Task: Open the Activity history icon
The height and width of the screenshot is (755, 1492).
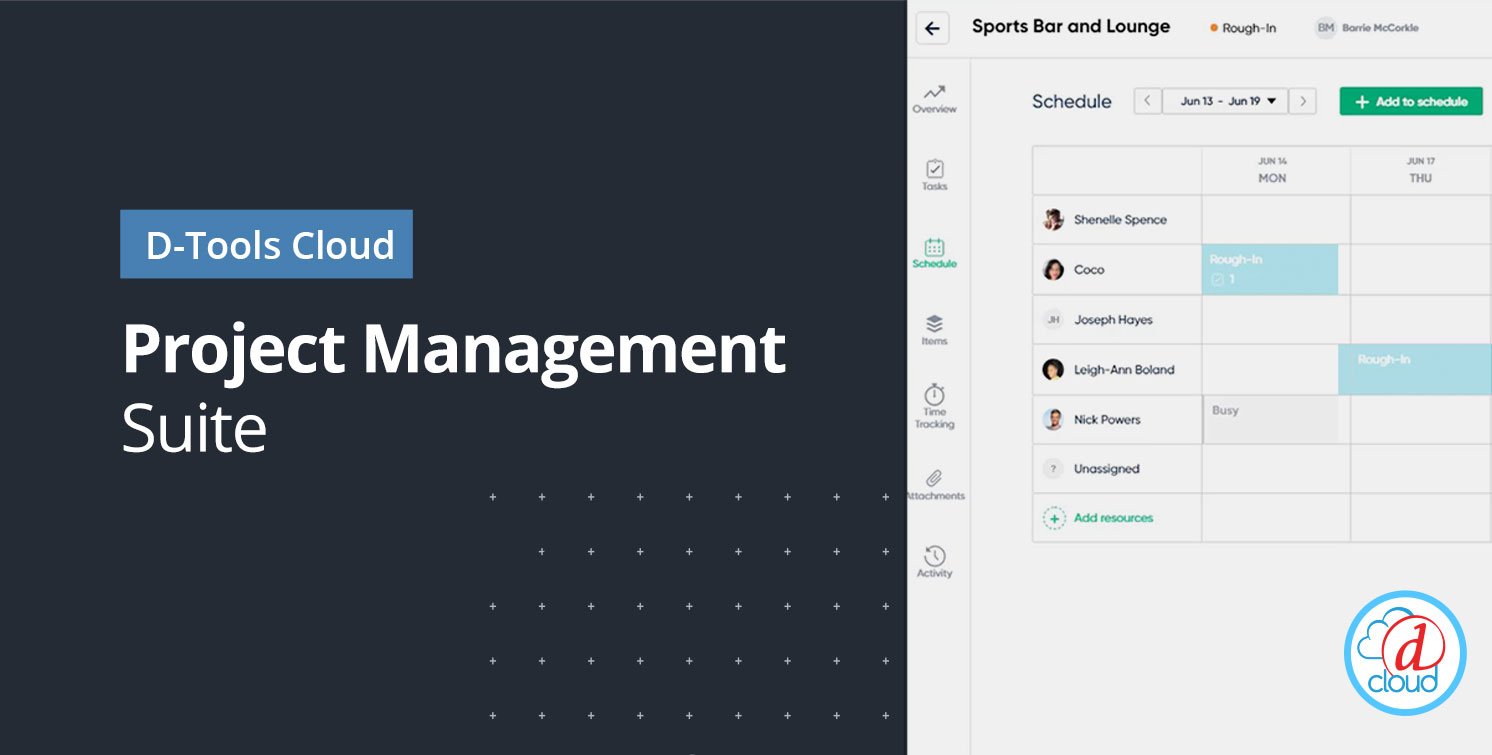Action: tap(934, 556)
